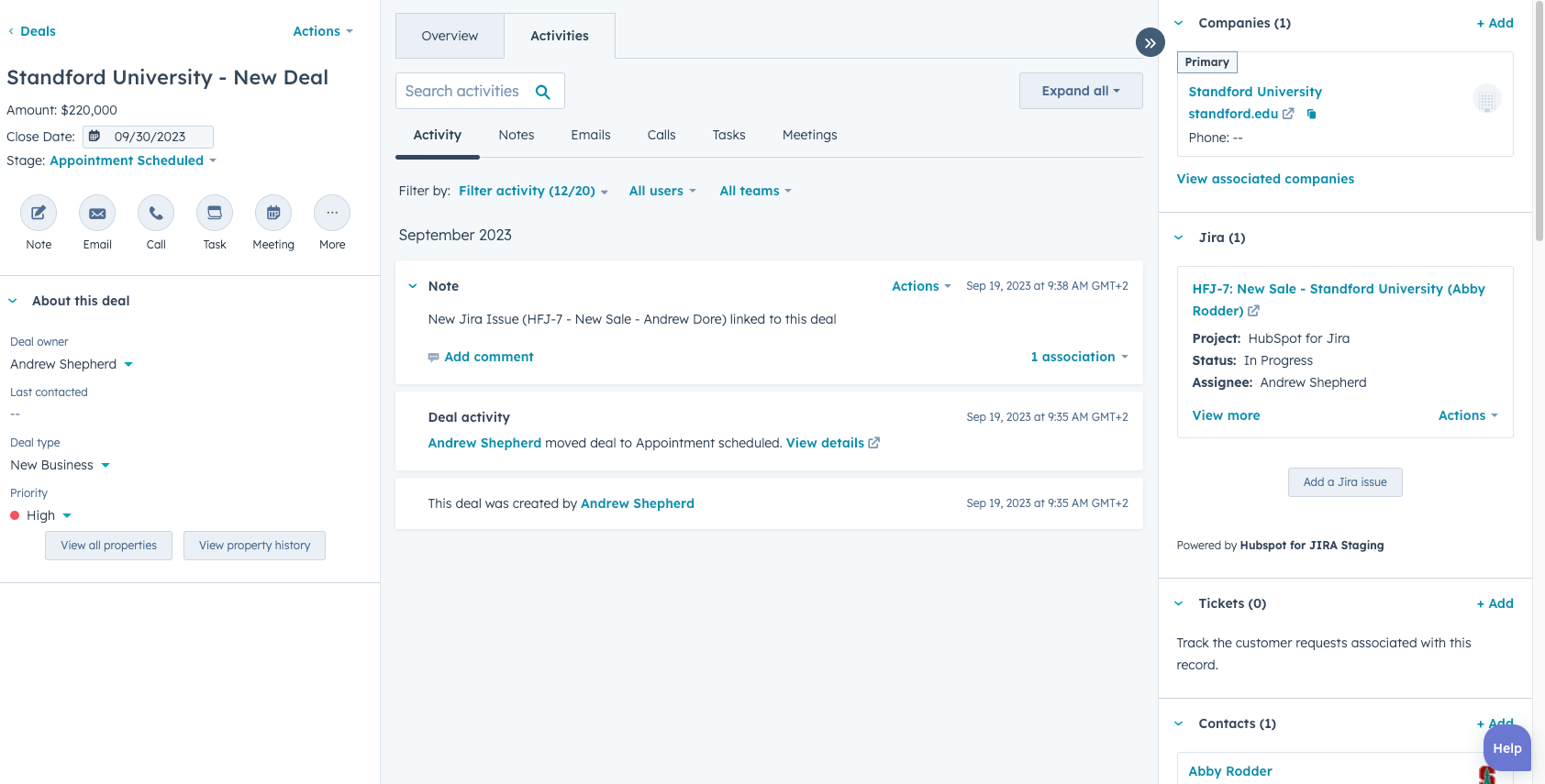Collapse the About this deal section
1545x784 pixels.
click(13, 301)
